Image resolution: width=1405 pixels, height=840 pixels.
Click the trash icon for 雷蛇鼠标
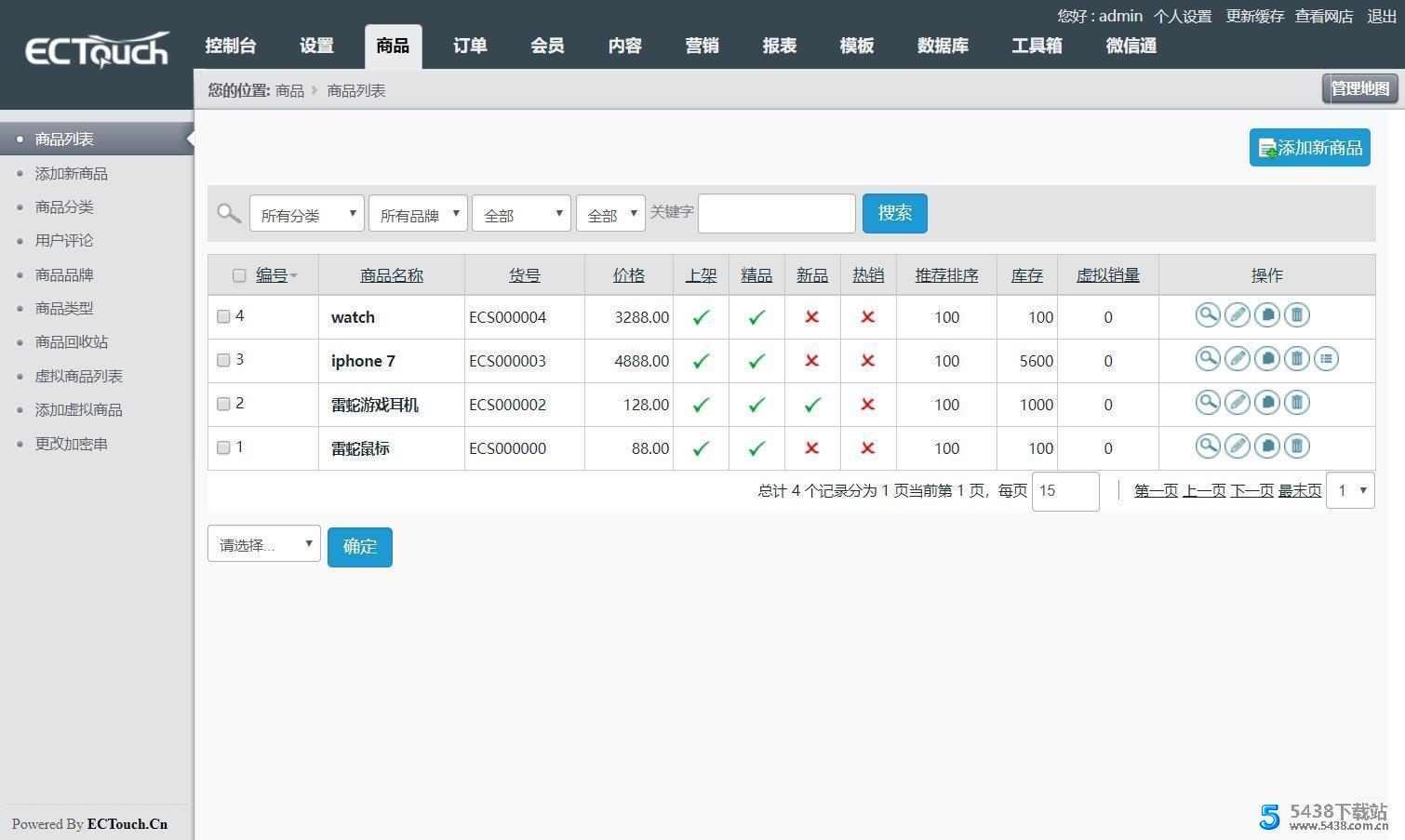coord(1296,447)
